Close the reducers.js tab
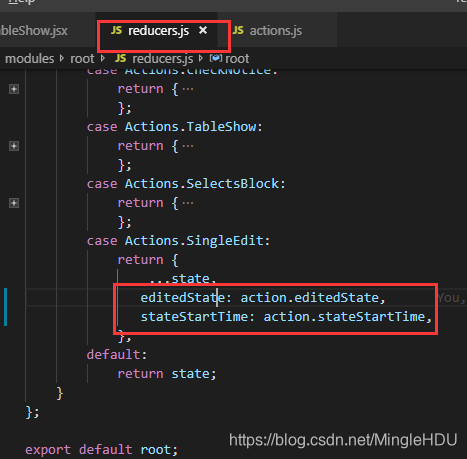This screenshot has width=467, height=459. [203, 30]
